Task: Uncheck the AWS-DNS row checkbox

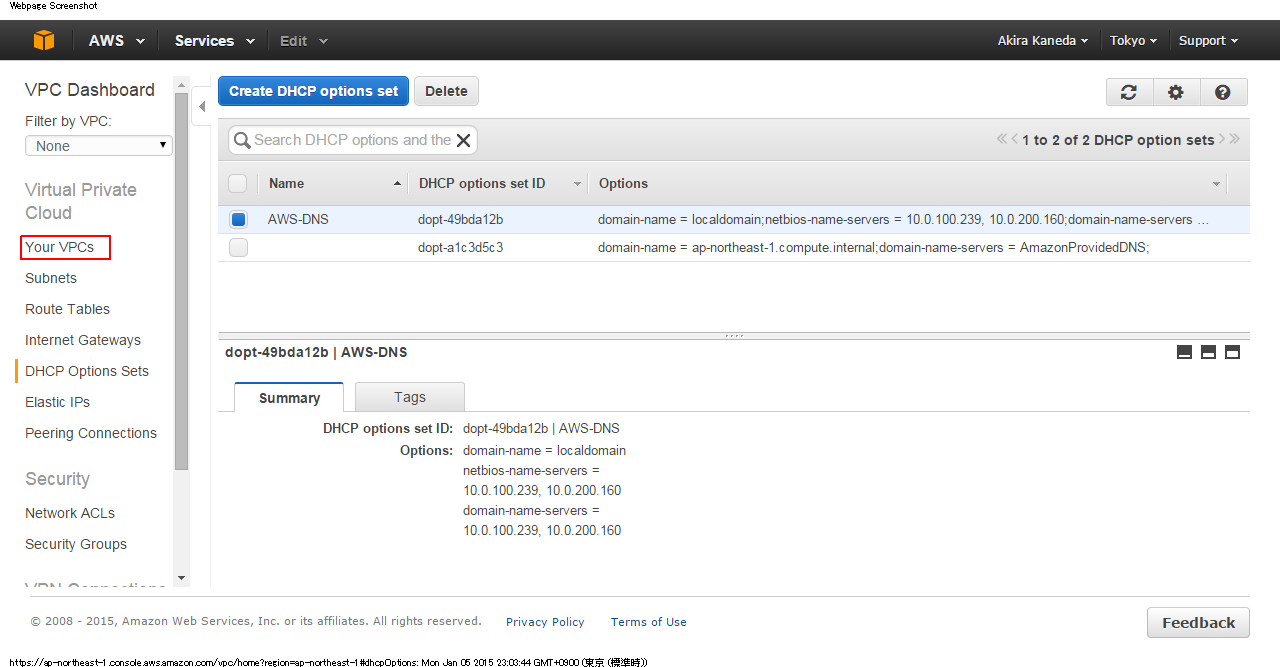Action: point(238,220)
